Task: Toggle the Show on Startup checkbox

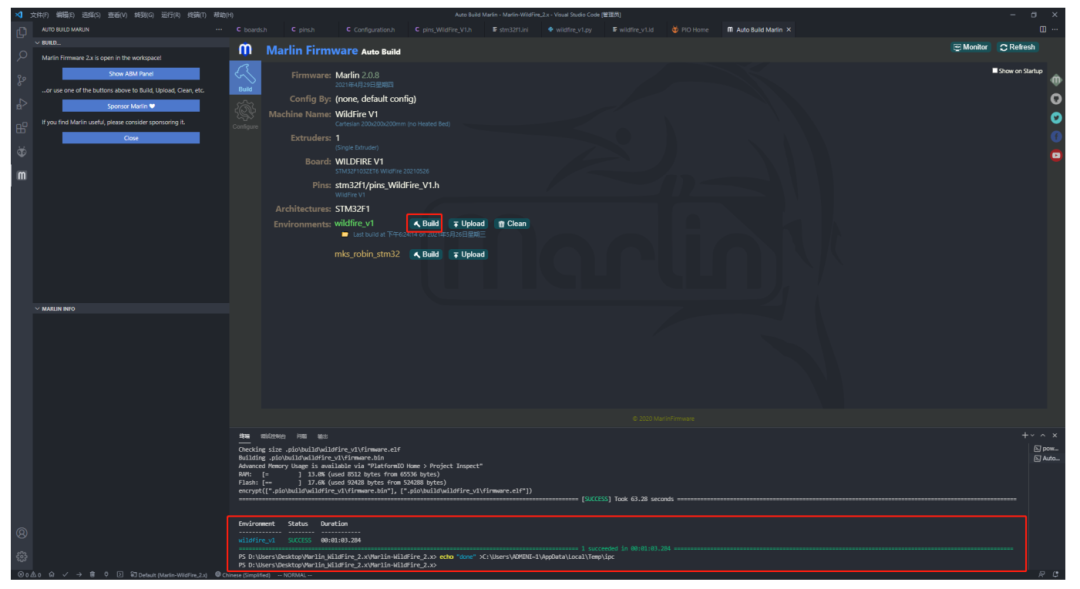Action: pyautogui.click(x=995, y=71)
